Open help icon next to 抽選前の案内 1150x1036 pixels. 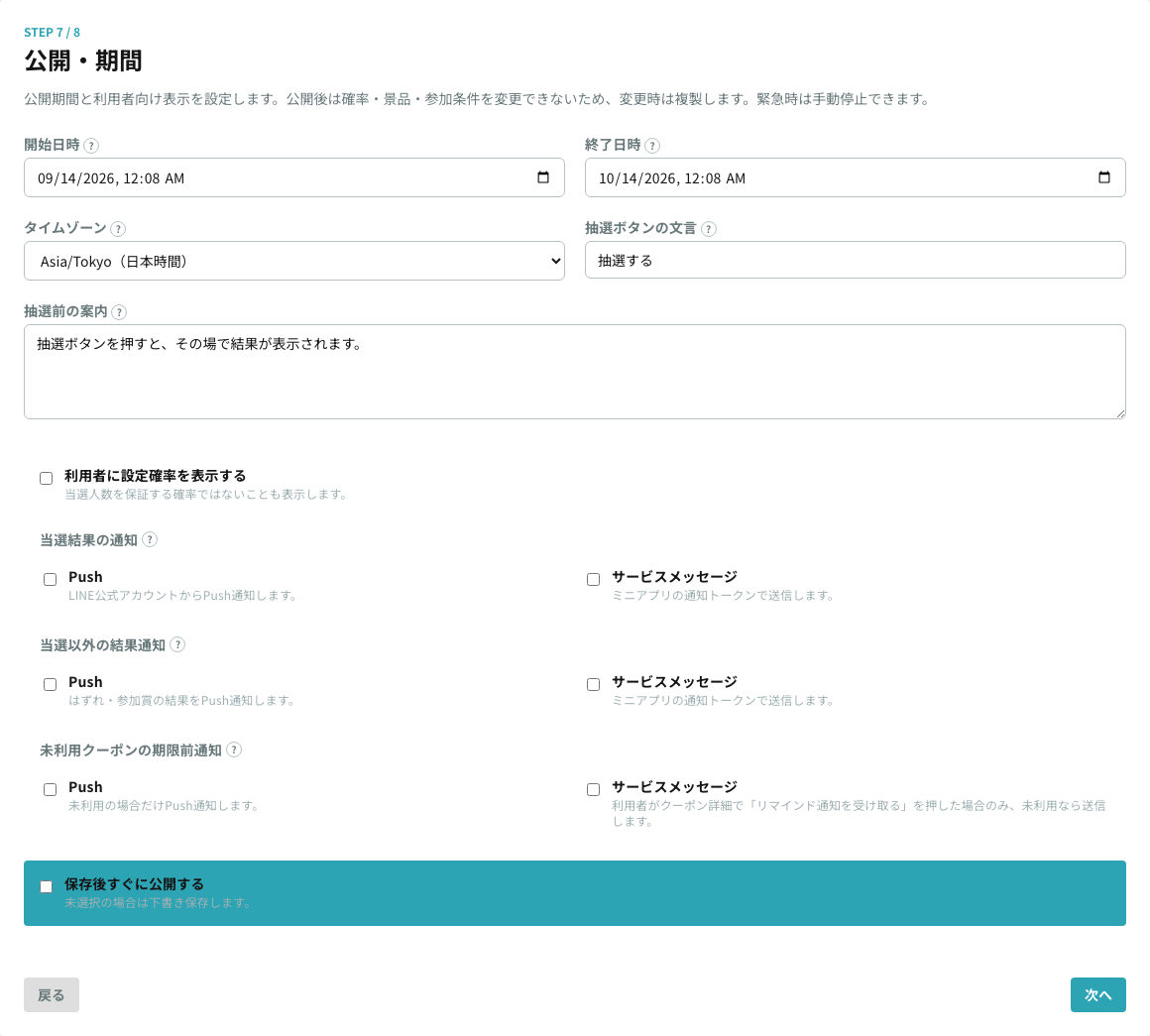pos(119,312)
